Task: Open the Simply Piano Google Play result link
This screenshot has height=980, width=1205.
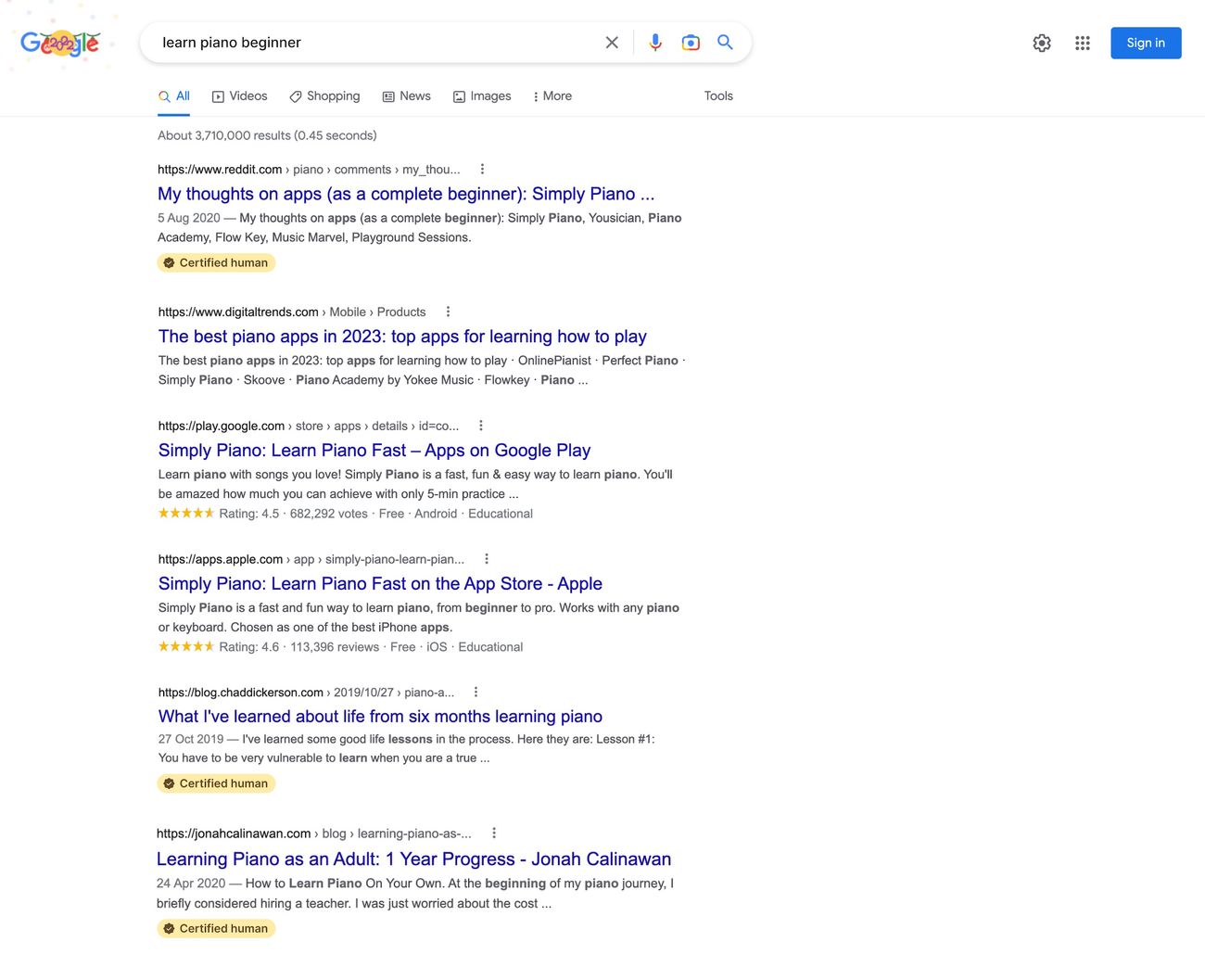Action: click(373, 450)
